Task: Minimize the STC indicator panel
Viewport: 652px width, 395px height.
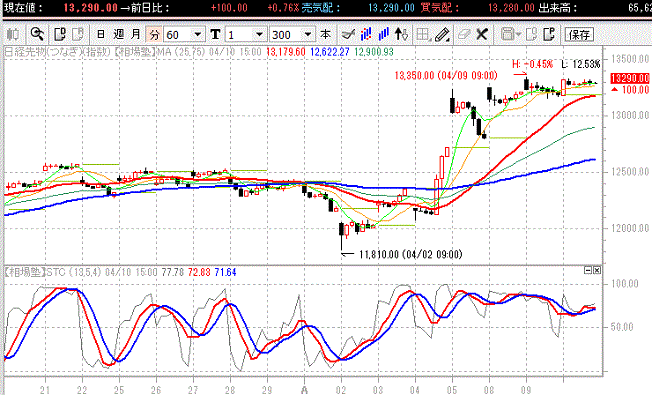Action: [588, 270]
